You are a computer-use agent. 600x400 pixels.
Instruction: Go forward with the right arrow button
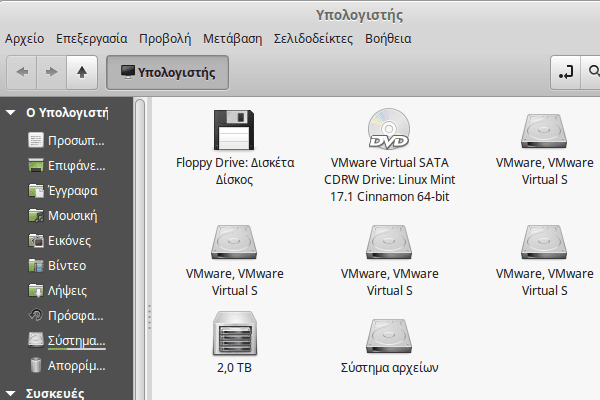(x=52, y=72)
